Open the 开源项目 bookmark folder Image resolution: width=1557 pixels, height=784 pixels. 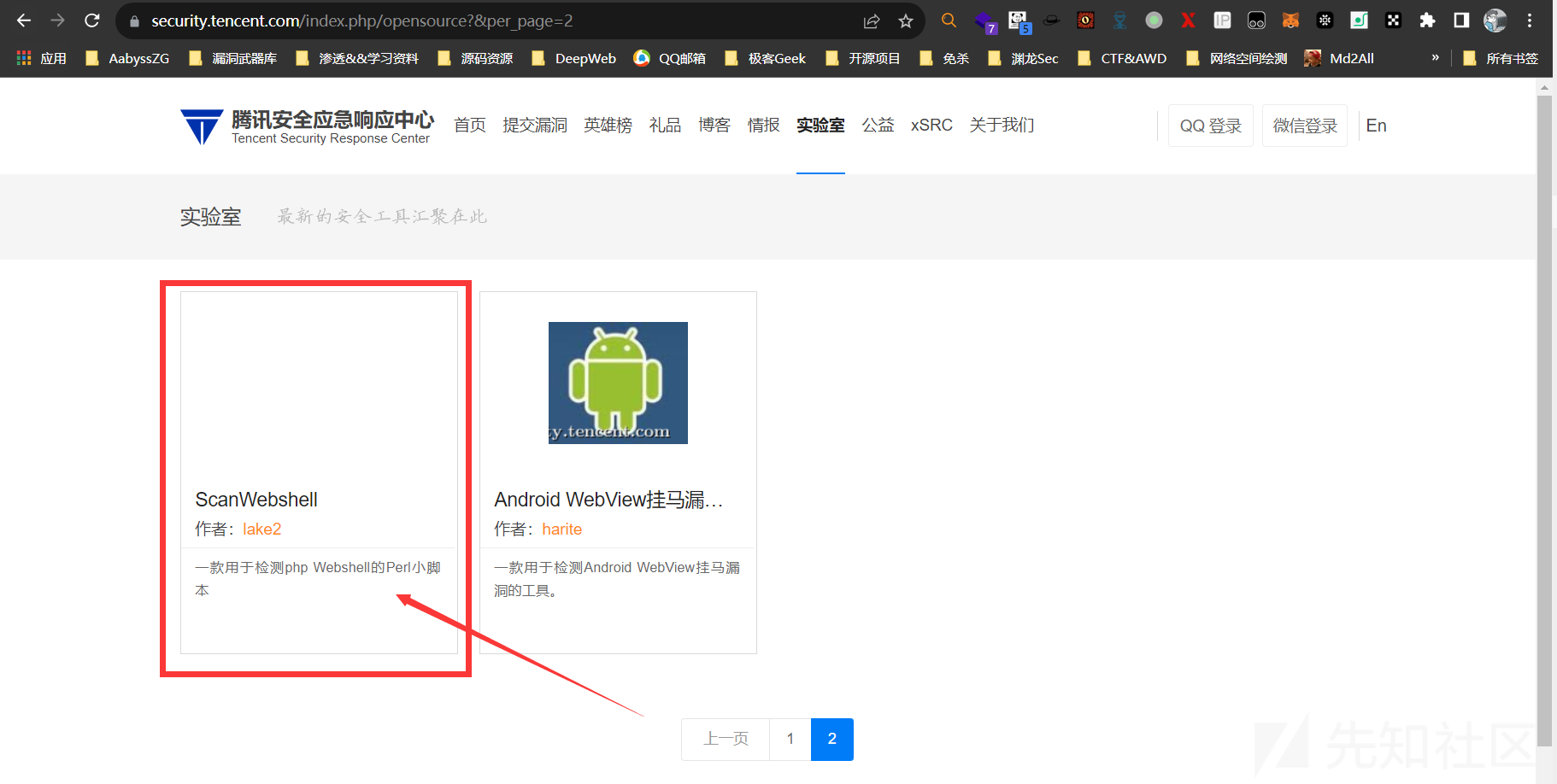pos(862,58)
